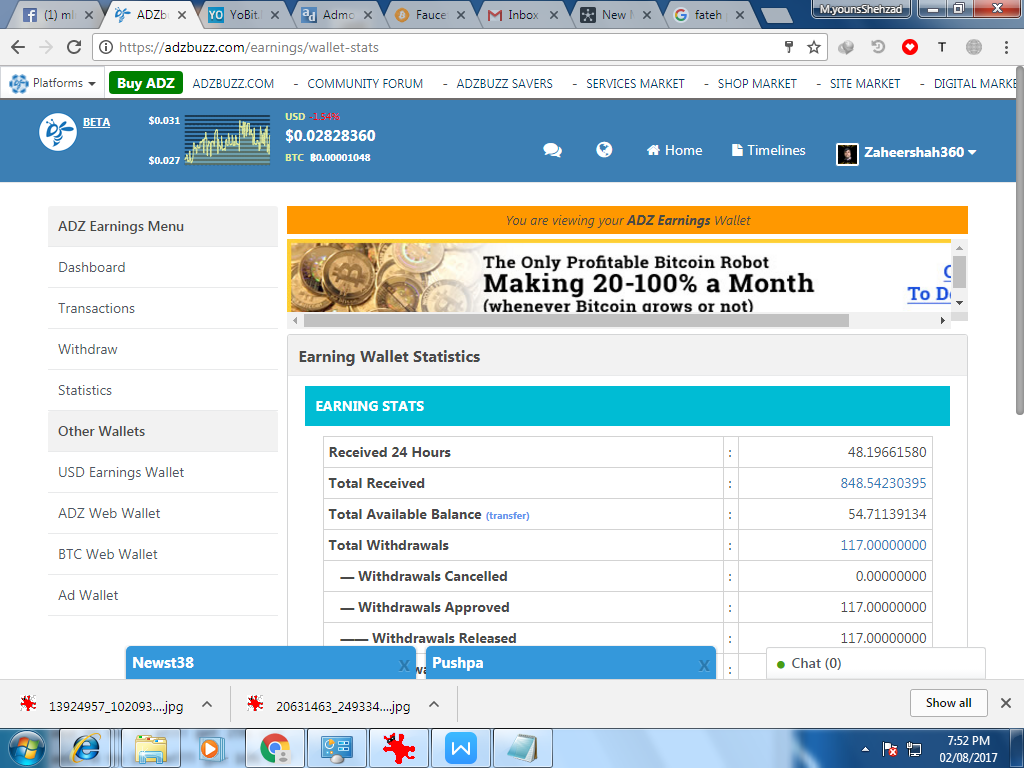Click Total Received value 848.54230395
The image size is (1024, 768).
click(x=883, y=483)
